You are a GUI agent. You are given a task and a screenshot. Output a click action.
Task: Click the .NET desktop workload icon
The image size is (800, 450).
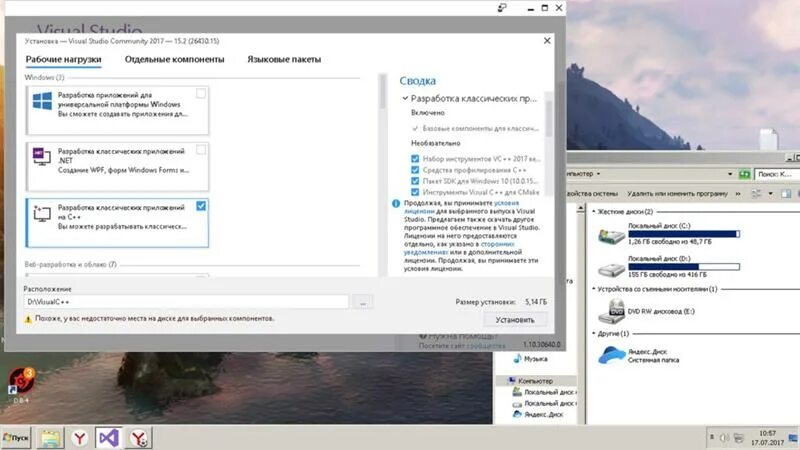click(x=42, y=156)
